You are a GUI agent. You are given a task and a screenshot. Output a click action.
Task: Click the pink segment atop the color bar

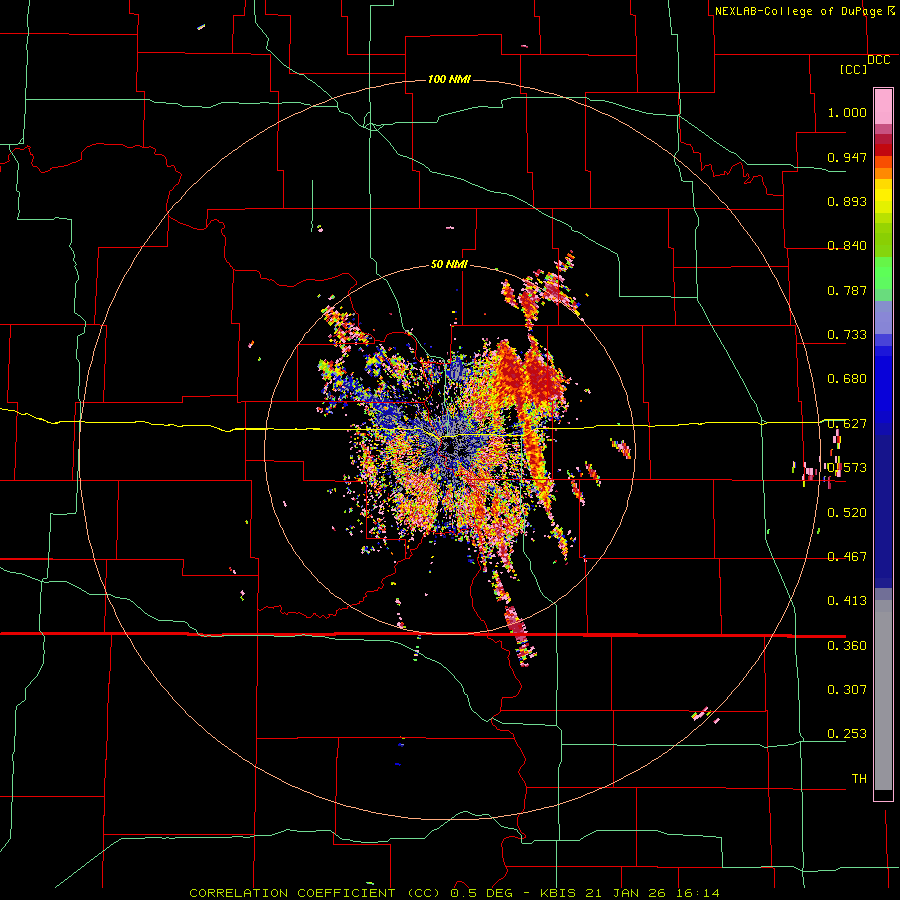click(x=883, y=106)
